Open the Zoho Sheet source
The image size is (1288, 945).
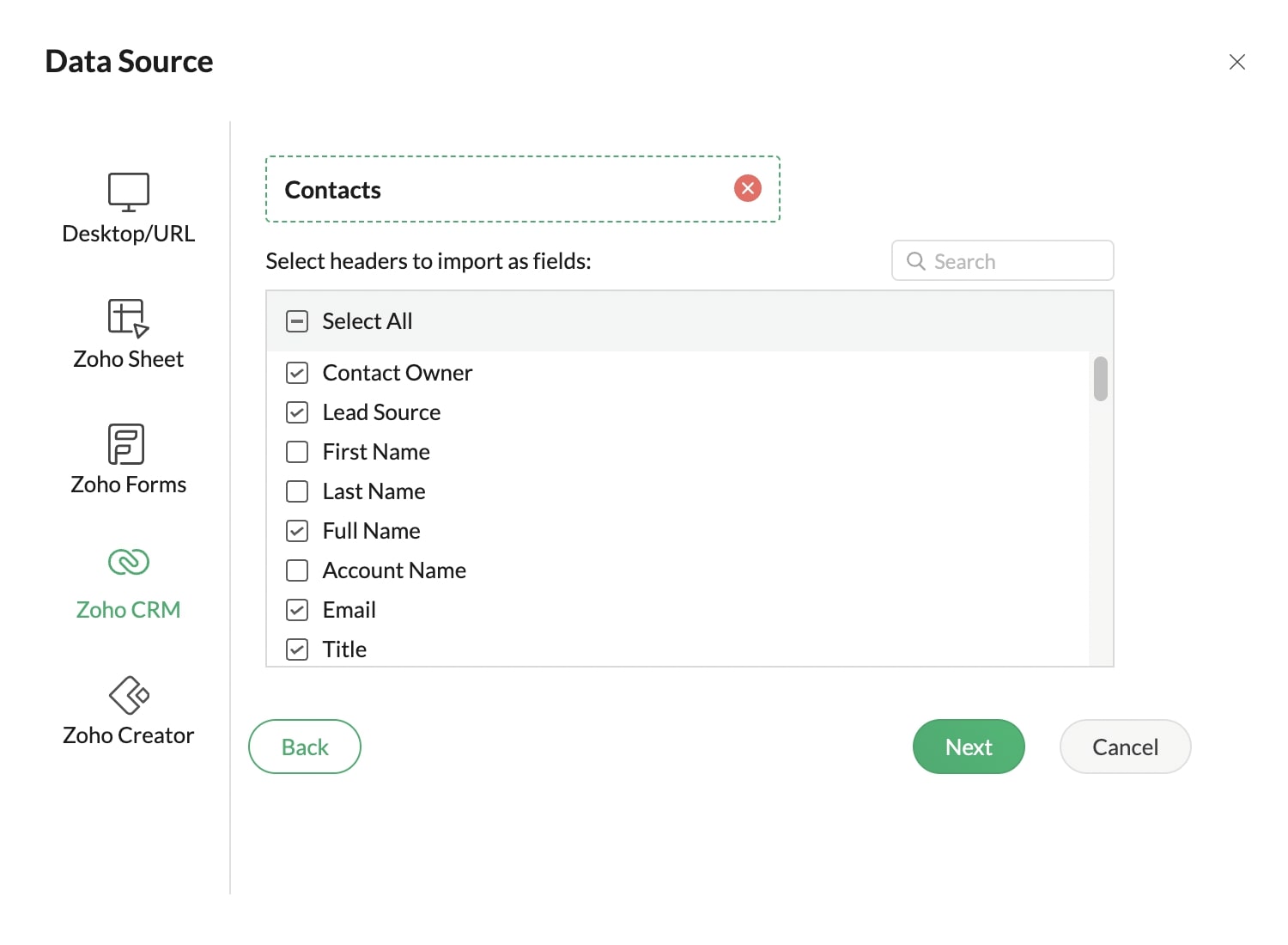[128, 316]
